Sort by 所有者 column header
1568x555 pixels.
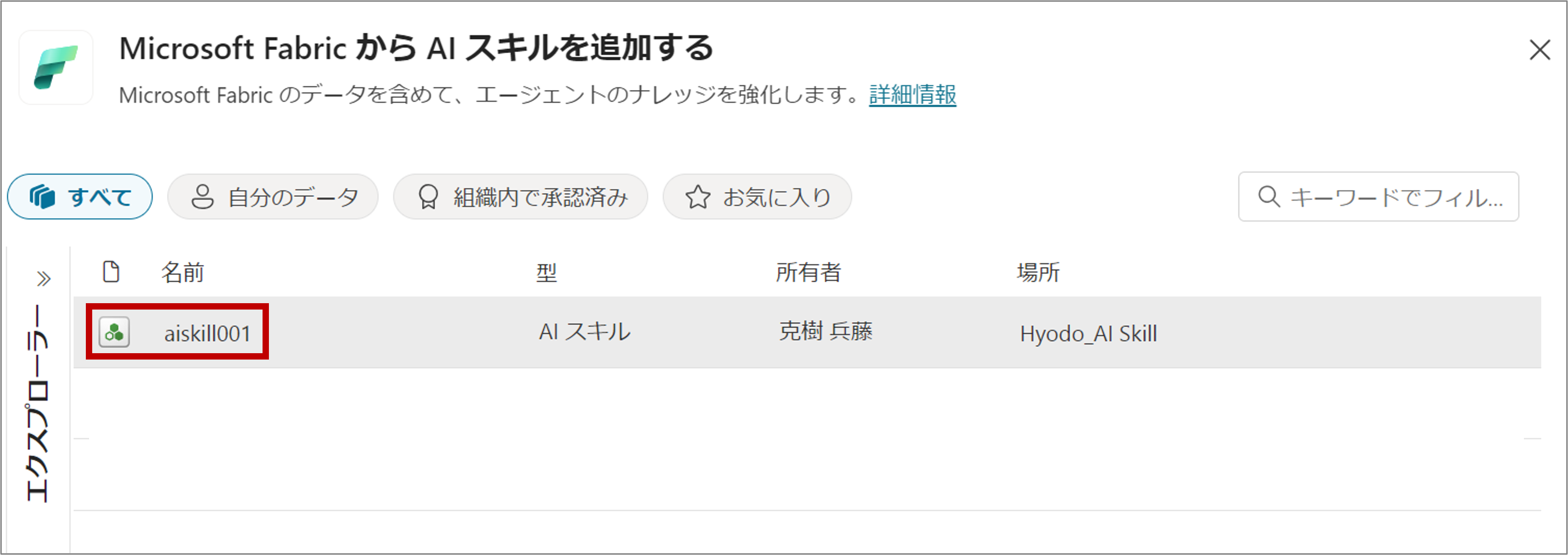(x=808, y=272)
